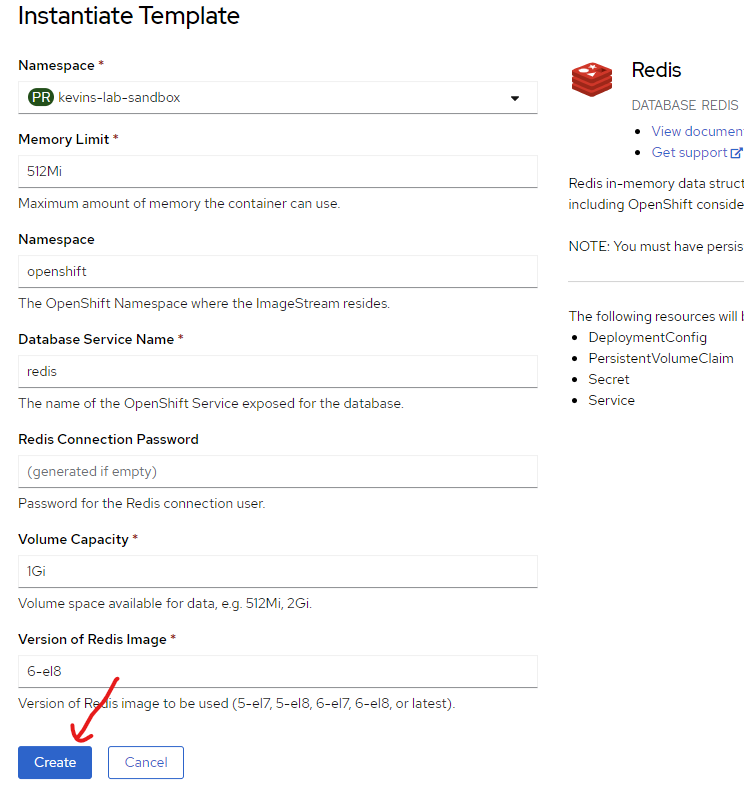Click the PersistentVolumeClaim resource entry

(661, 358)
